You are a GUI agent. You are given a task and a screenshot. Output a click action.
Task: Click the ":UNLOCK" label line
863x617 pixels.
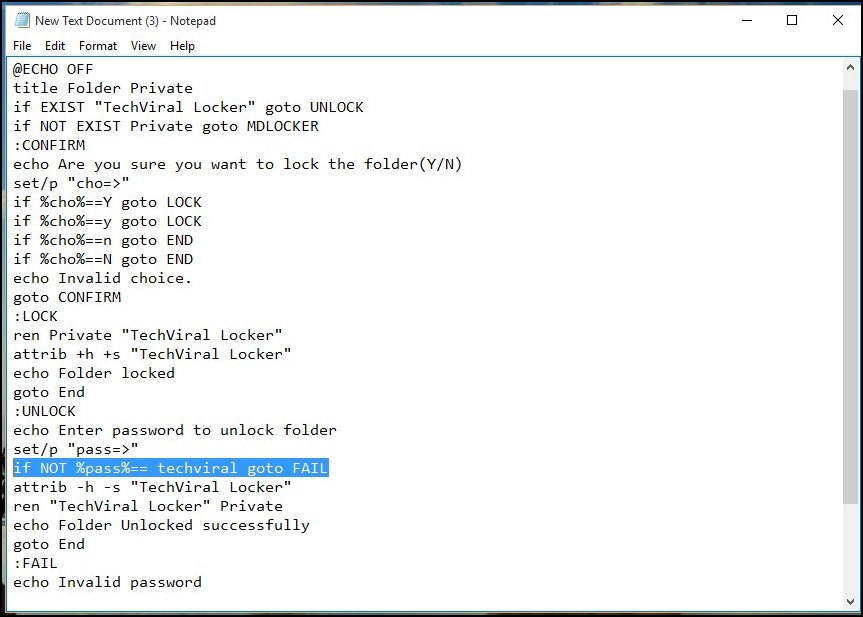(x=45, y=411)
